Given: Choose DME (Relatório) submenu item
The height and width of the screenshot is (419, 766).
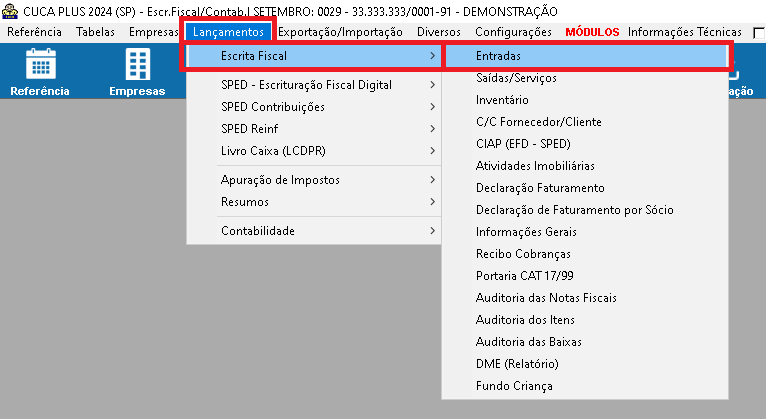Looking at the screenshot, I should 585,364.
